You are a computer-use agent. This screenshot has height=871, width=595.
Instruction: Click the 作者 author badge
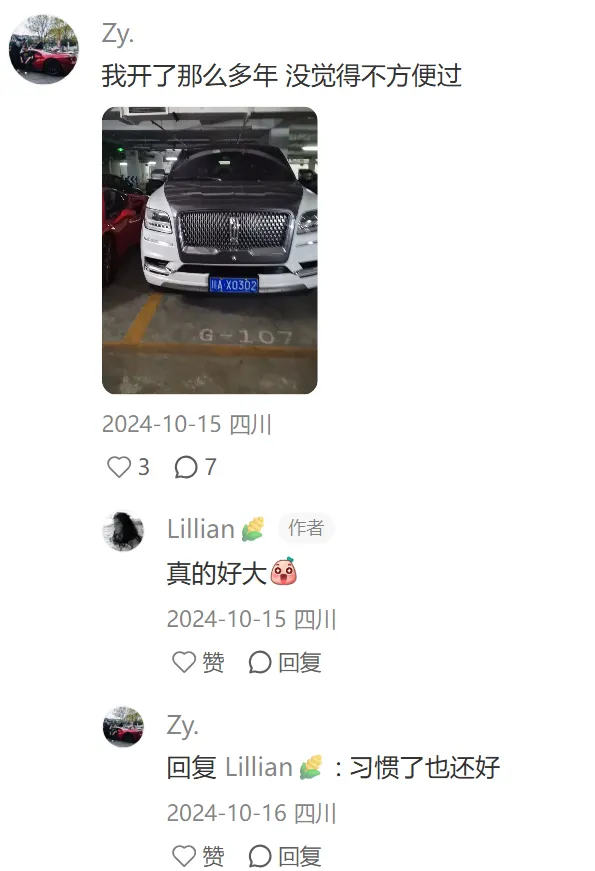(306, 528)
